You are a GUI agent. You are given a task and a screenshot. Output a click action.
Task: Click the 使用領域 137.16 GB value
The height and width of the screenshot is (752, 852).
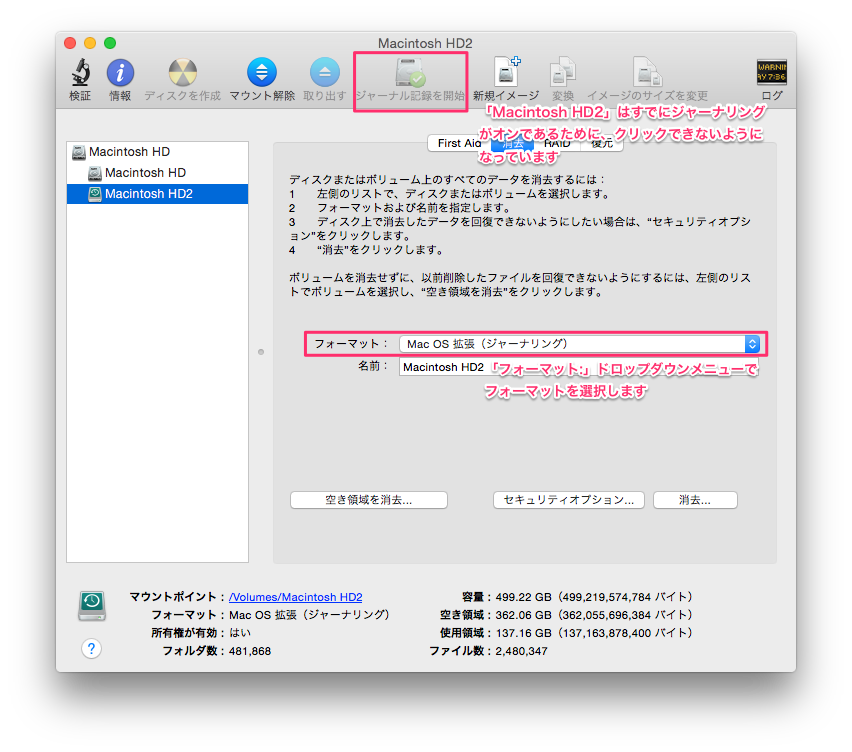pos(594,633)
